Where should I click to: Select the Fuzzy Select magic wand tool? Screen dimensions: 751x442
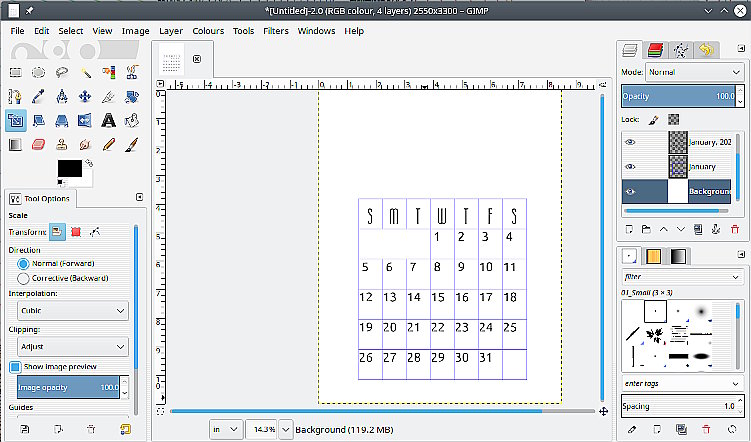pos(86,72)
